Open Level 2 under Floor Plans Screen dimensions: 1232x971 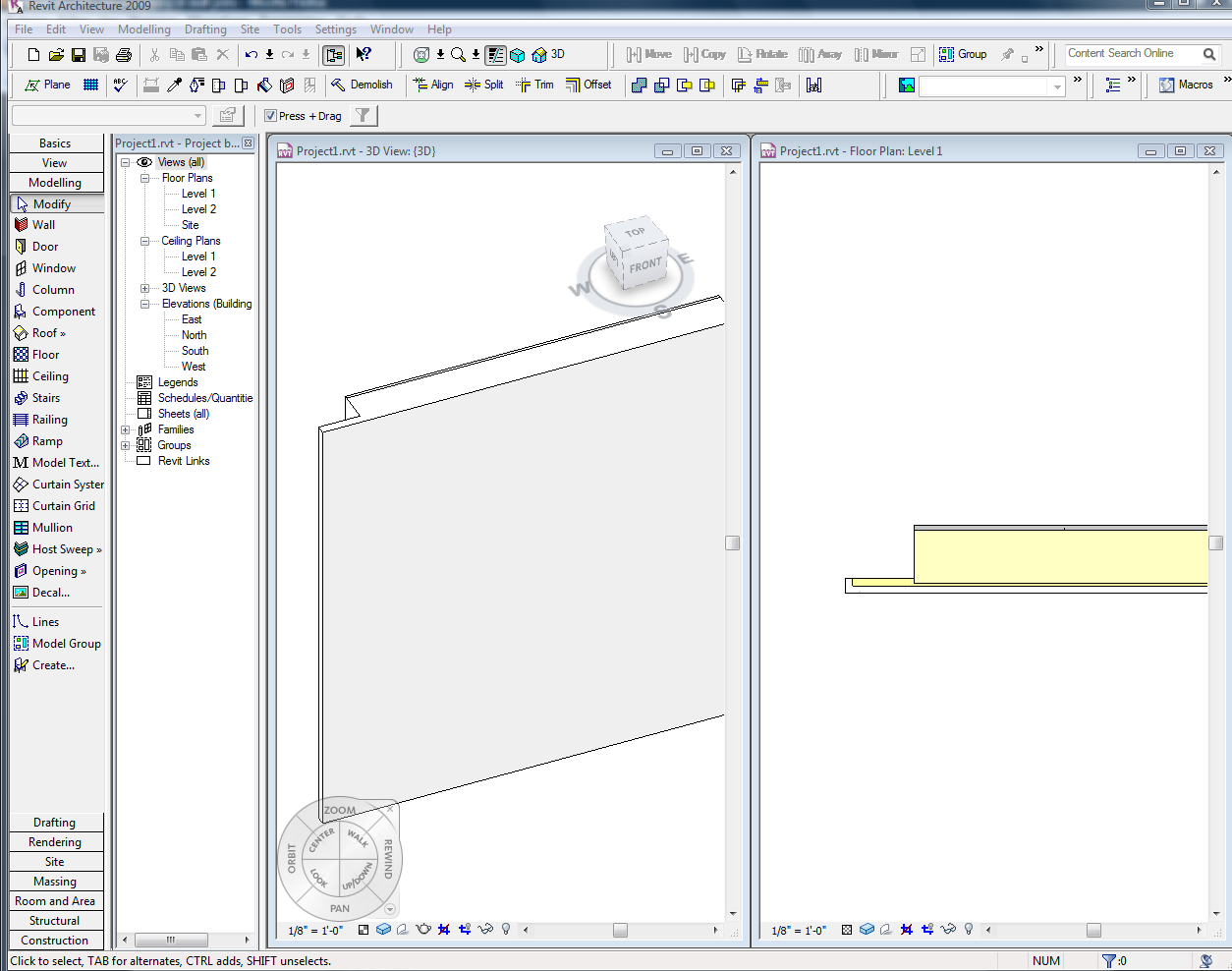click(198, 209)
